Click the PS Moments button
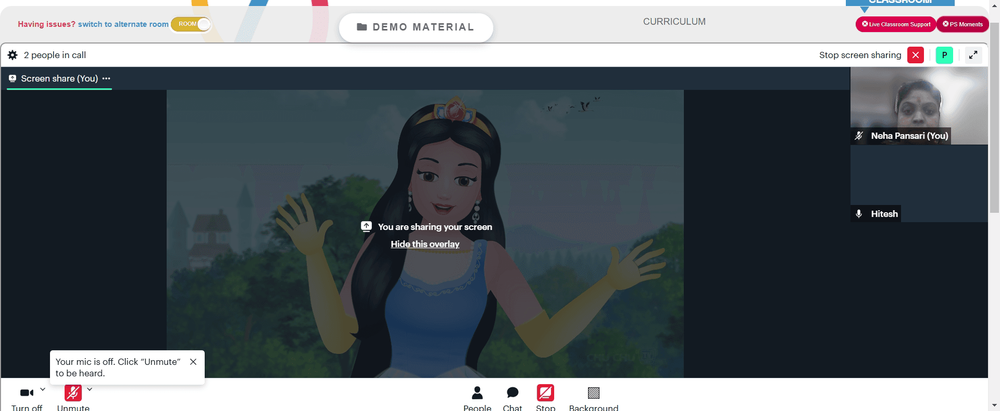Screen dimensions: 1000x411 point(962,24)
